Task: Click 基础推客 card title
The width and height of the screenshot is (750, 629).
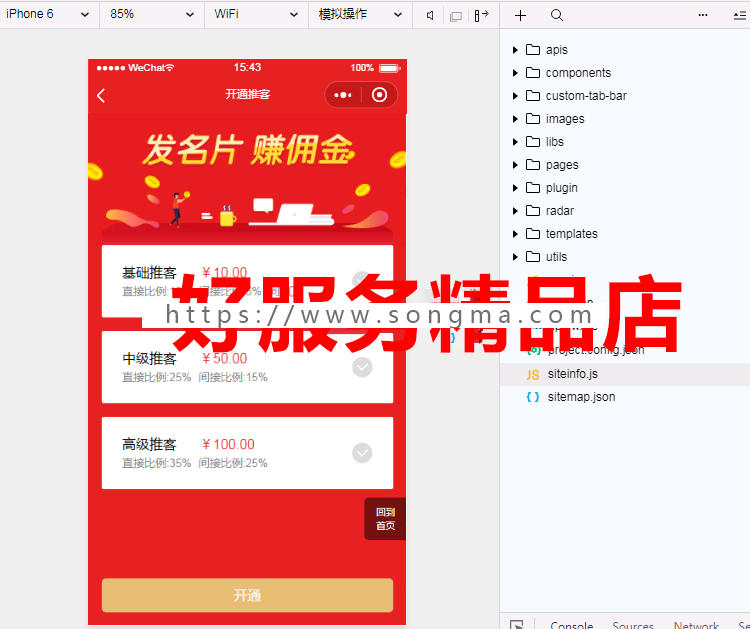Action: pos(149,273)
